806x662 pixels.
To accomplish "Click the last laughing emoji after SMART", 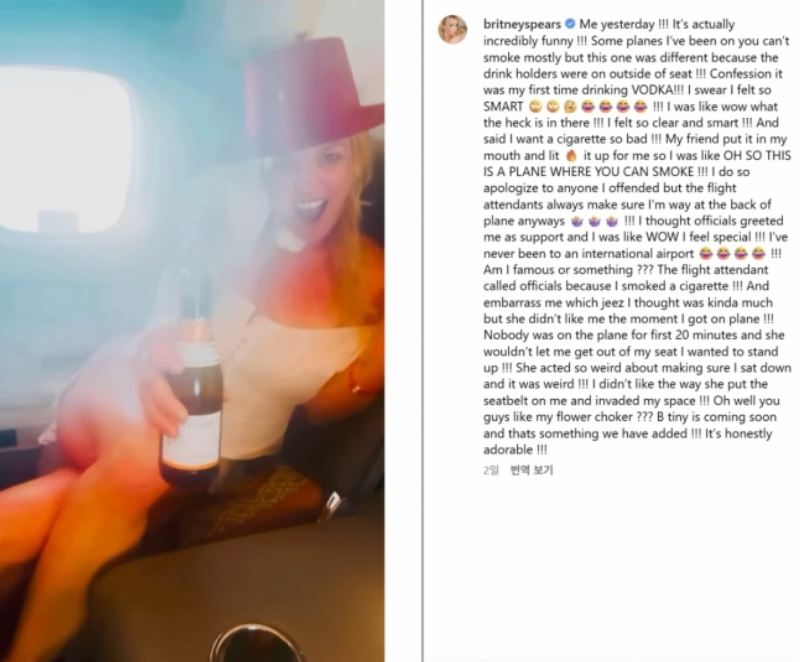I will coord(640,106).
